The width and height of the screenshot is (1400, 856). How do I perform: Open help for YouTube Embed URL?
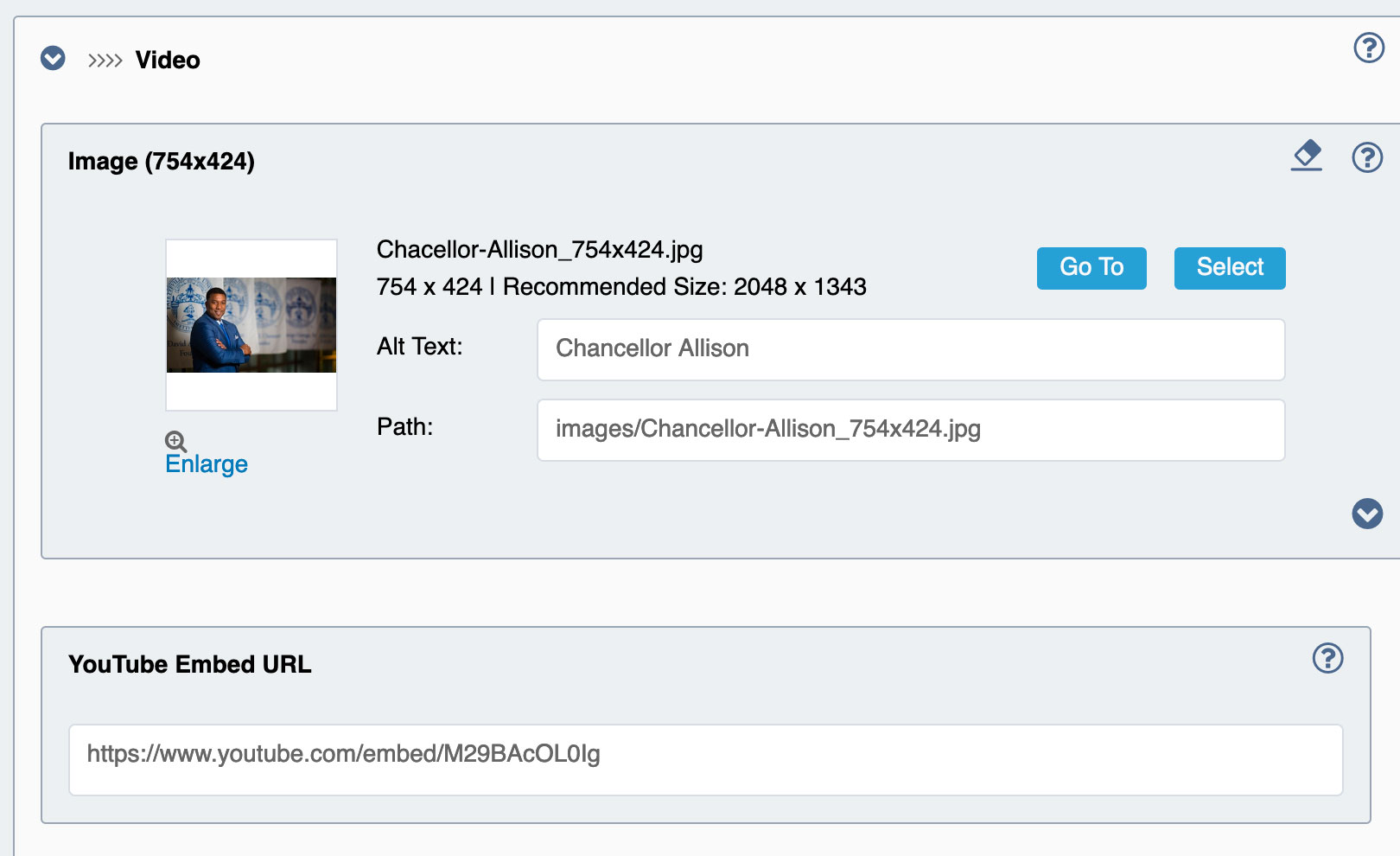(1327, 658)
